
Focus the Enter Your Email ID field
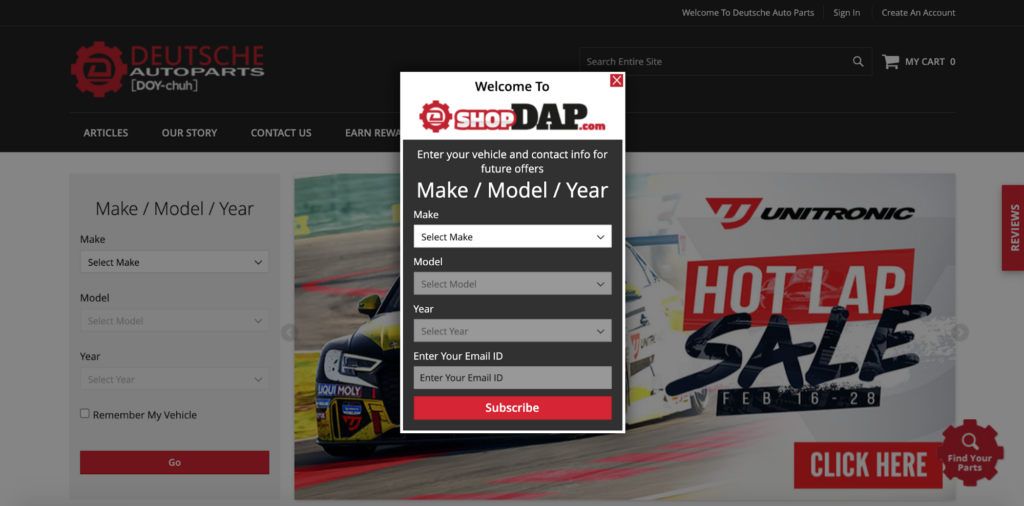pos(512,378)
